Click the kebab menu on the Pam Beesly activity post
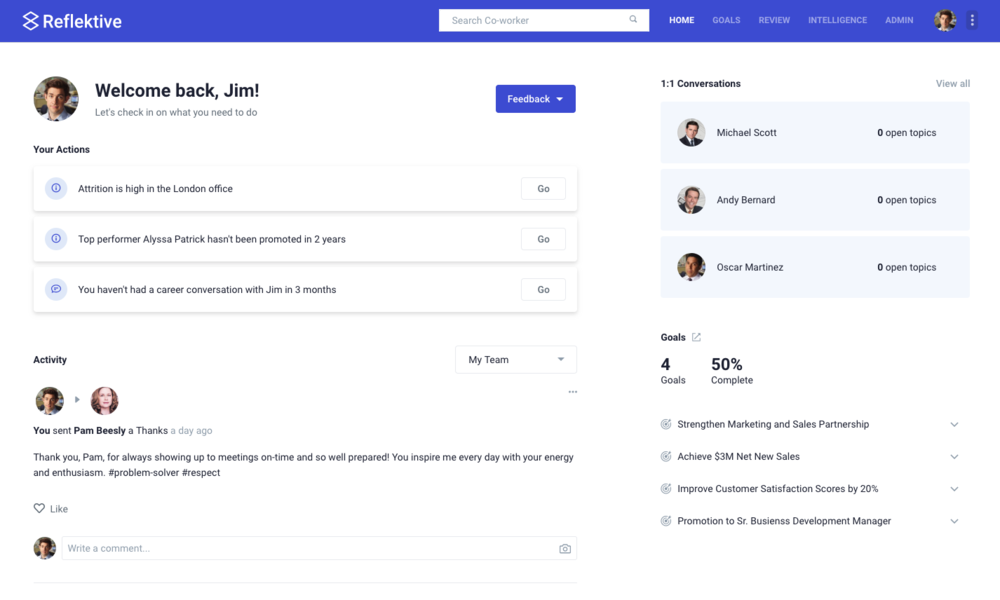The width and height of the screenshot is (1000, 600). [572, 392]
